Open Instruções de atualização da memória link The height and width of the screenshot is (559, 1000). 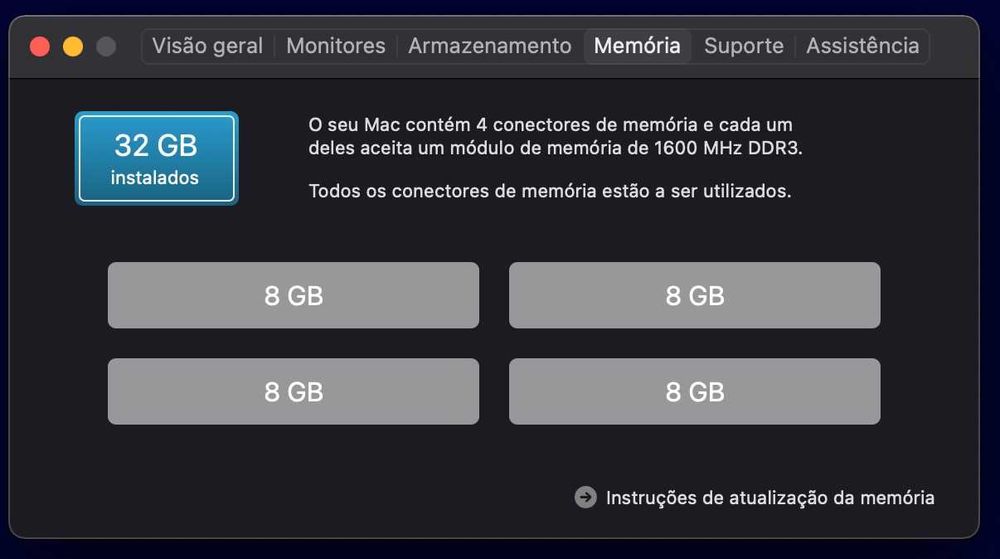770,498
